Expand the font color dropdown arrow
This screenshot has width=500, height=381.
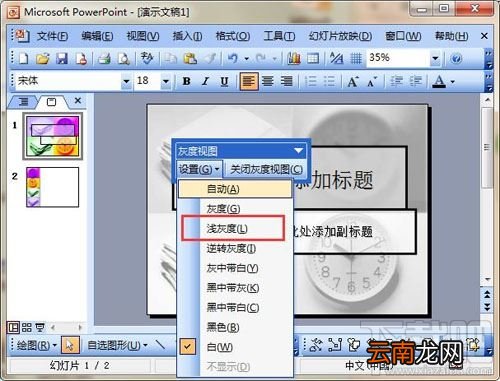point(452,81)
